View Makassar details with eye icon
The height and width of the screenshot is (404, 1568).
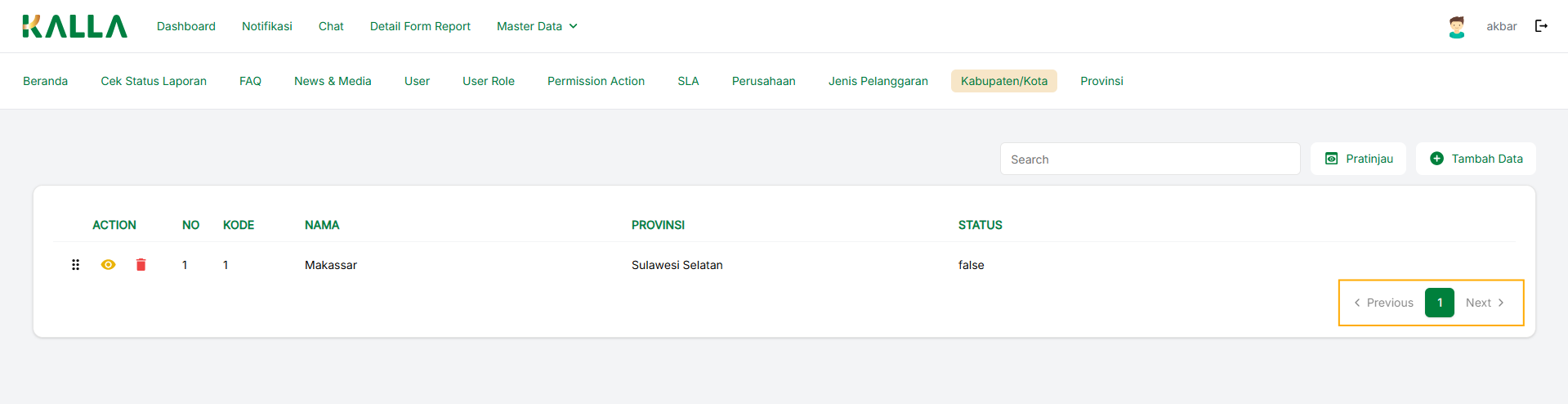point(108,265)
